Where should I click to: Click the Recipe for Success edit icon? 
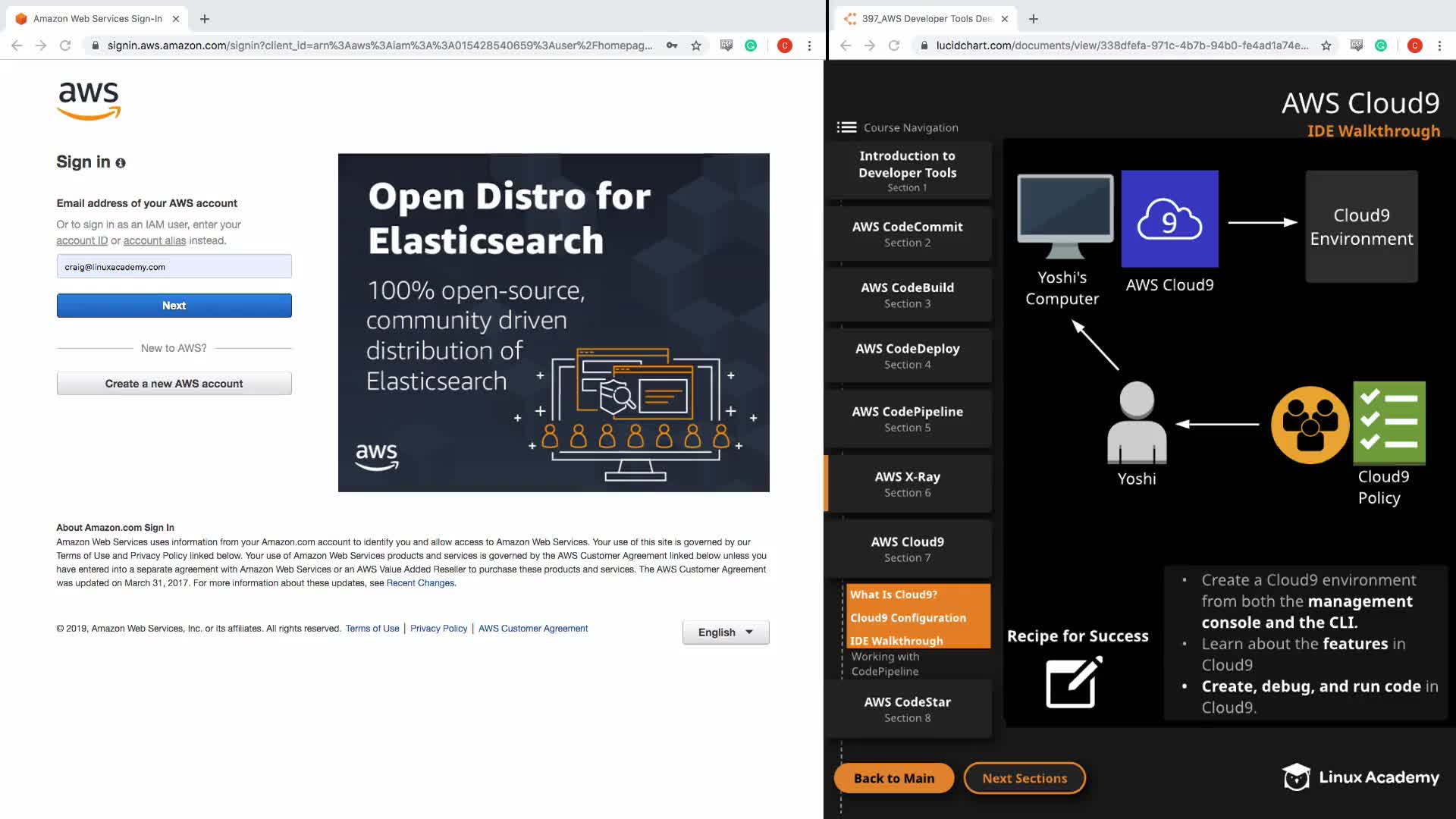[x=1074, y=682]
